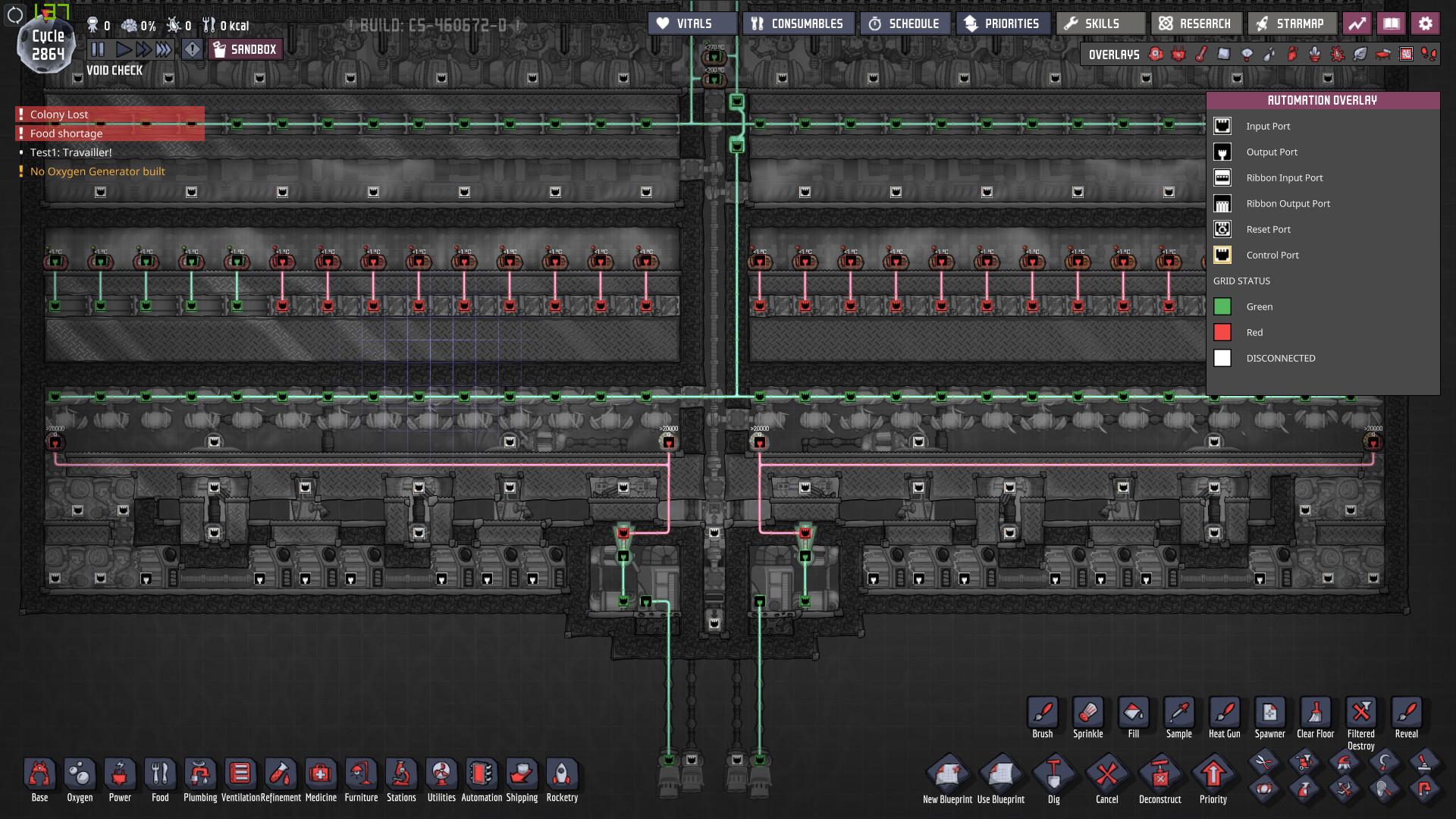Set game speed to fastest

point(164,49)
